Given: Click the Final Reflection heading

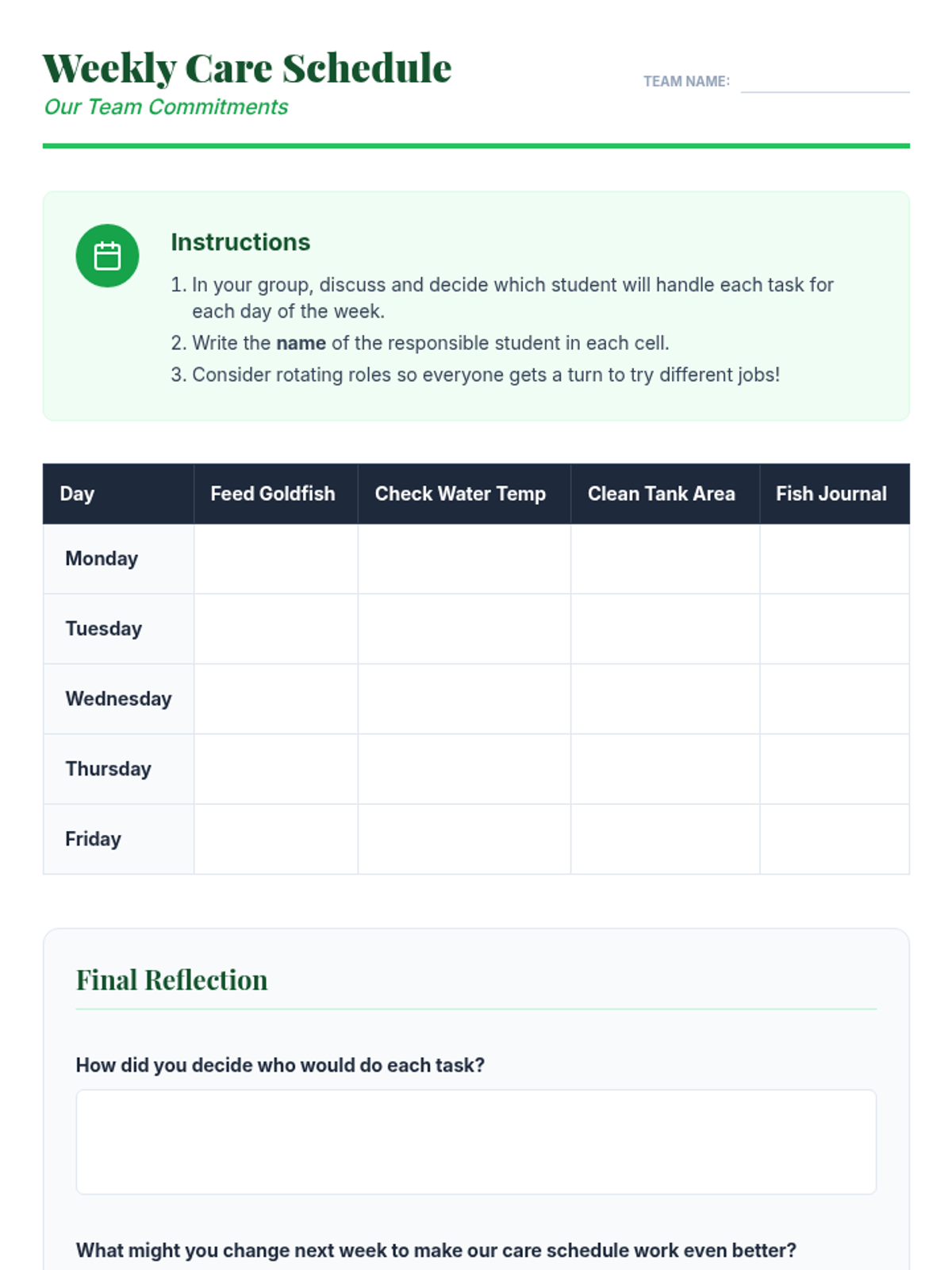Looking at the screenshot, I should point(171,980).
